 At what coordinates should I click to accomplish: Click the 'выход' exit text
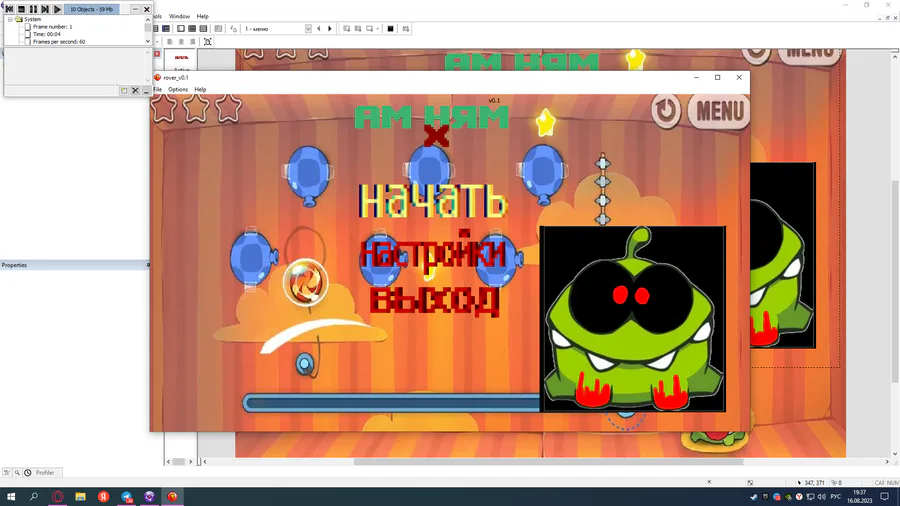point(435,301)
